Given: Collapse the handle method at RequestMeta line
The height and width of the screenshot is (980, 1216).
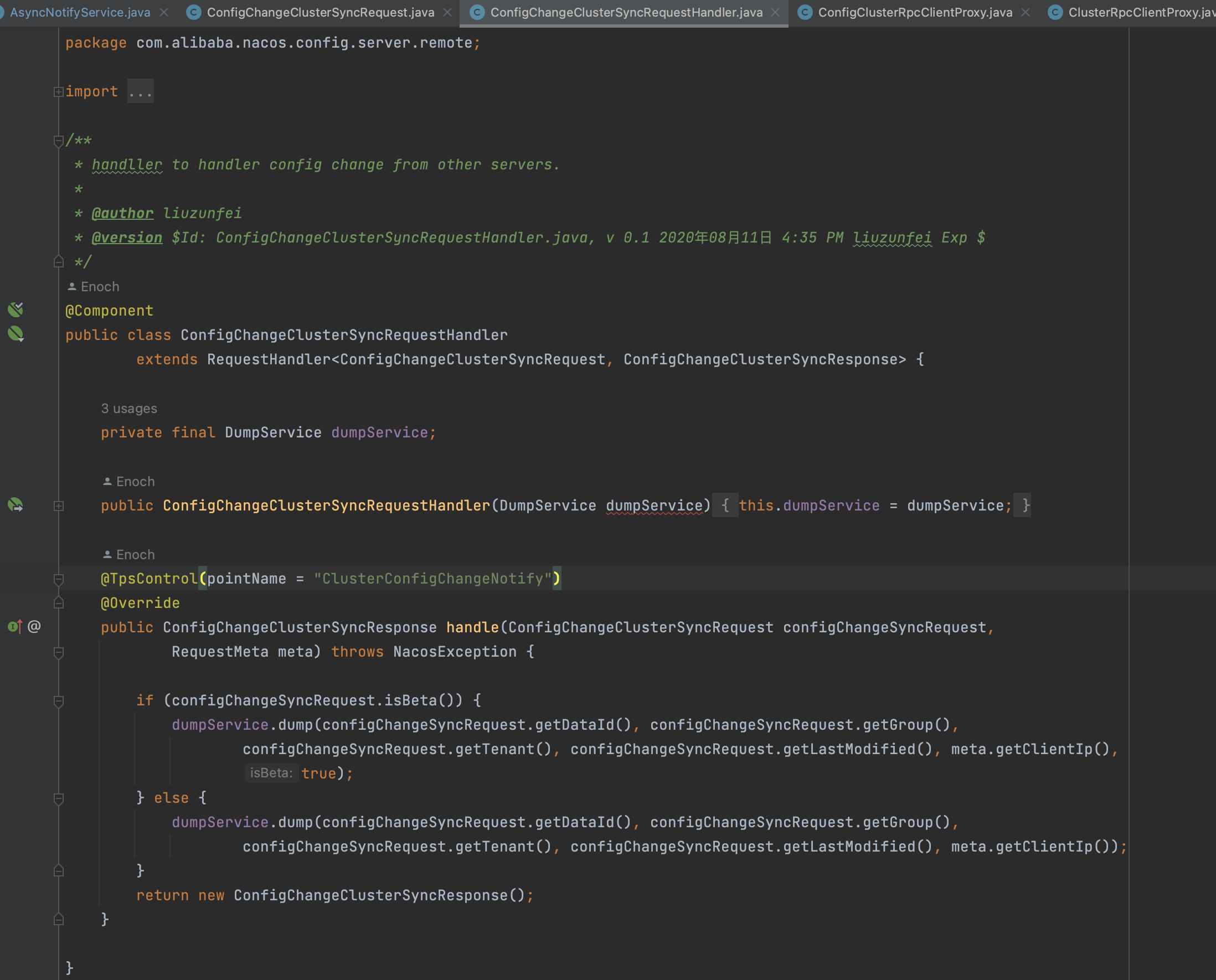Looking at the screenshot, I should pos(58,653).
